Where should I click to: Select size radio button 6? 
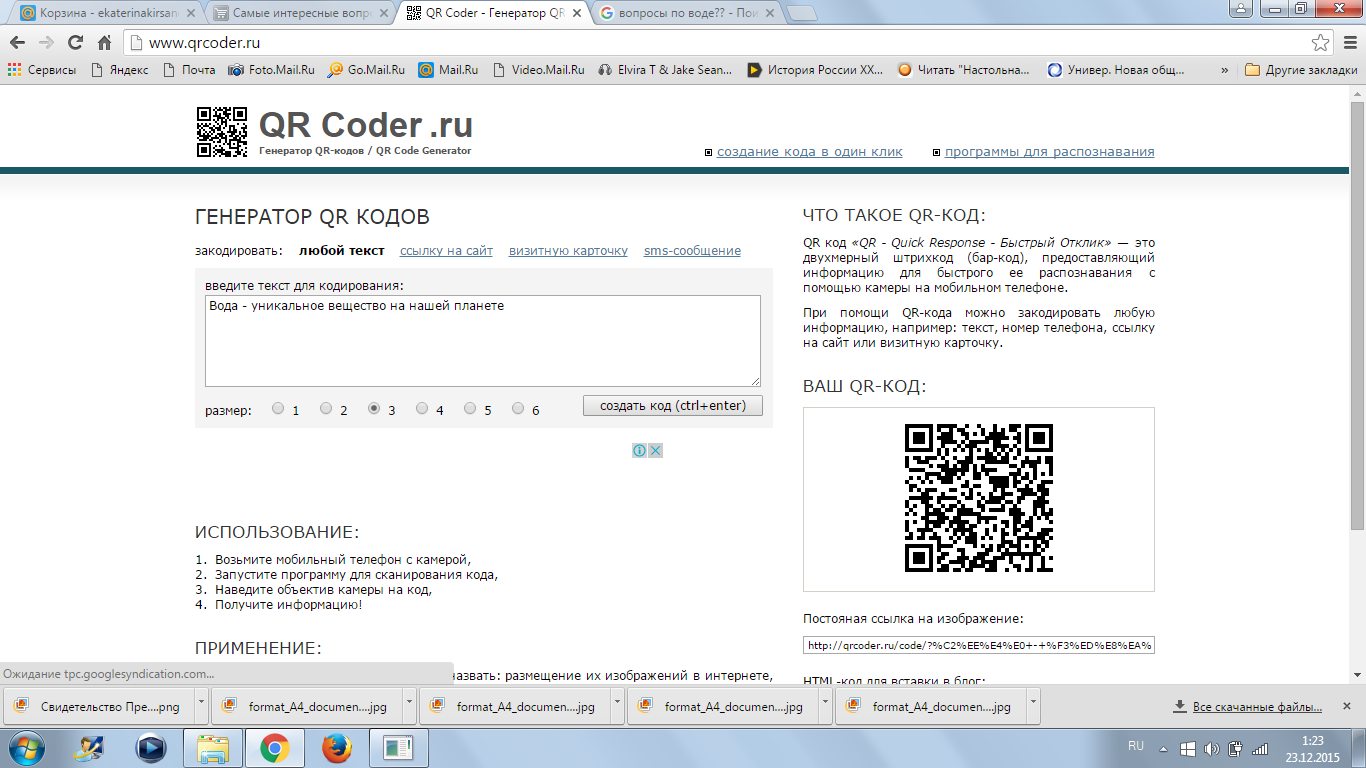[x=518, y=409]
